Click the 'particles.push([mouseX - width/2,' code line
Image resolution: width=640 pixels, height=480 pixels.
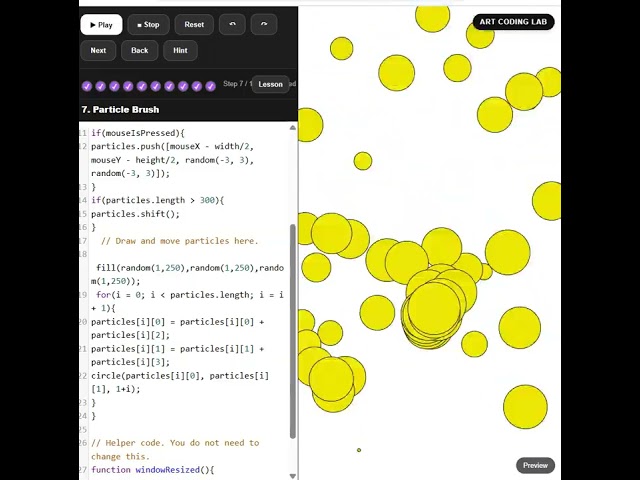(172, 147)
